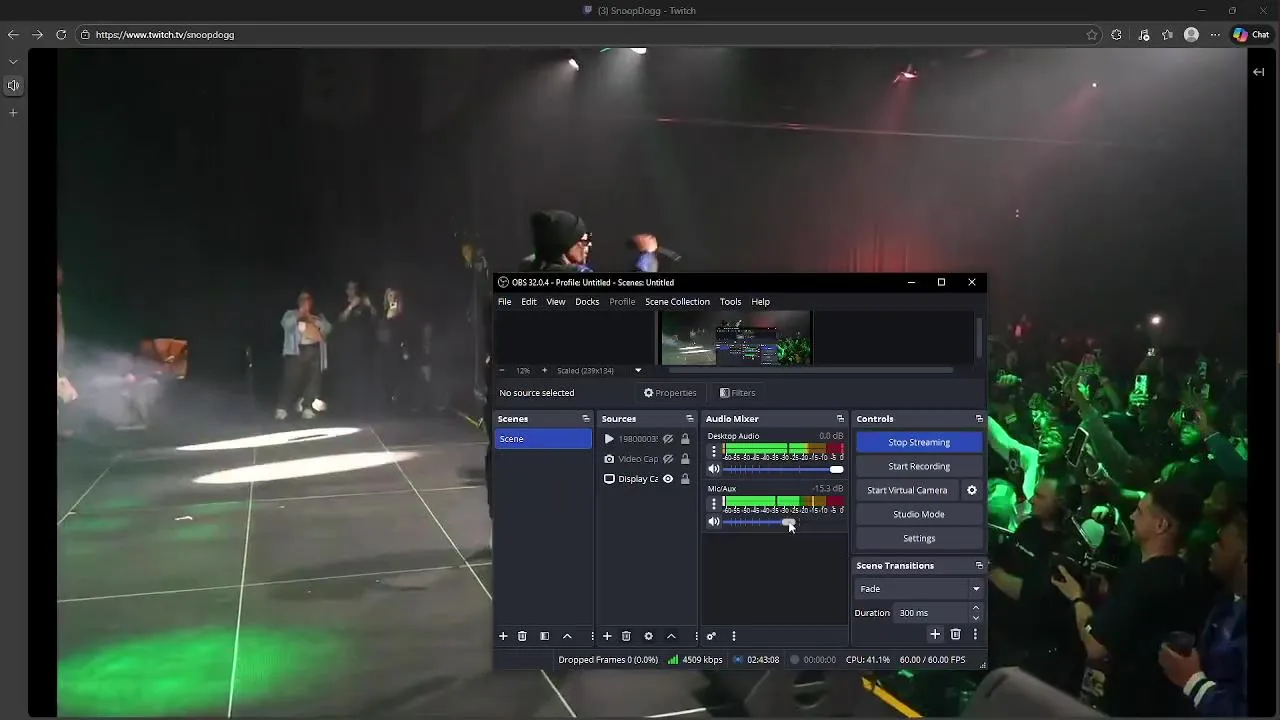Open OBS Settings button

coord(919,538)
